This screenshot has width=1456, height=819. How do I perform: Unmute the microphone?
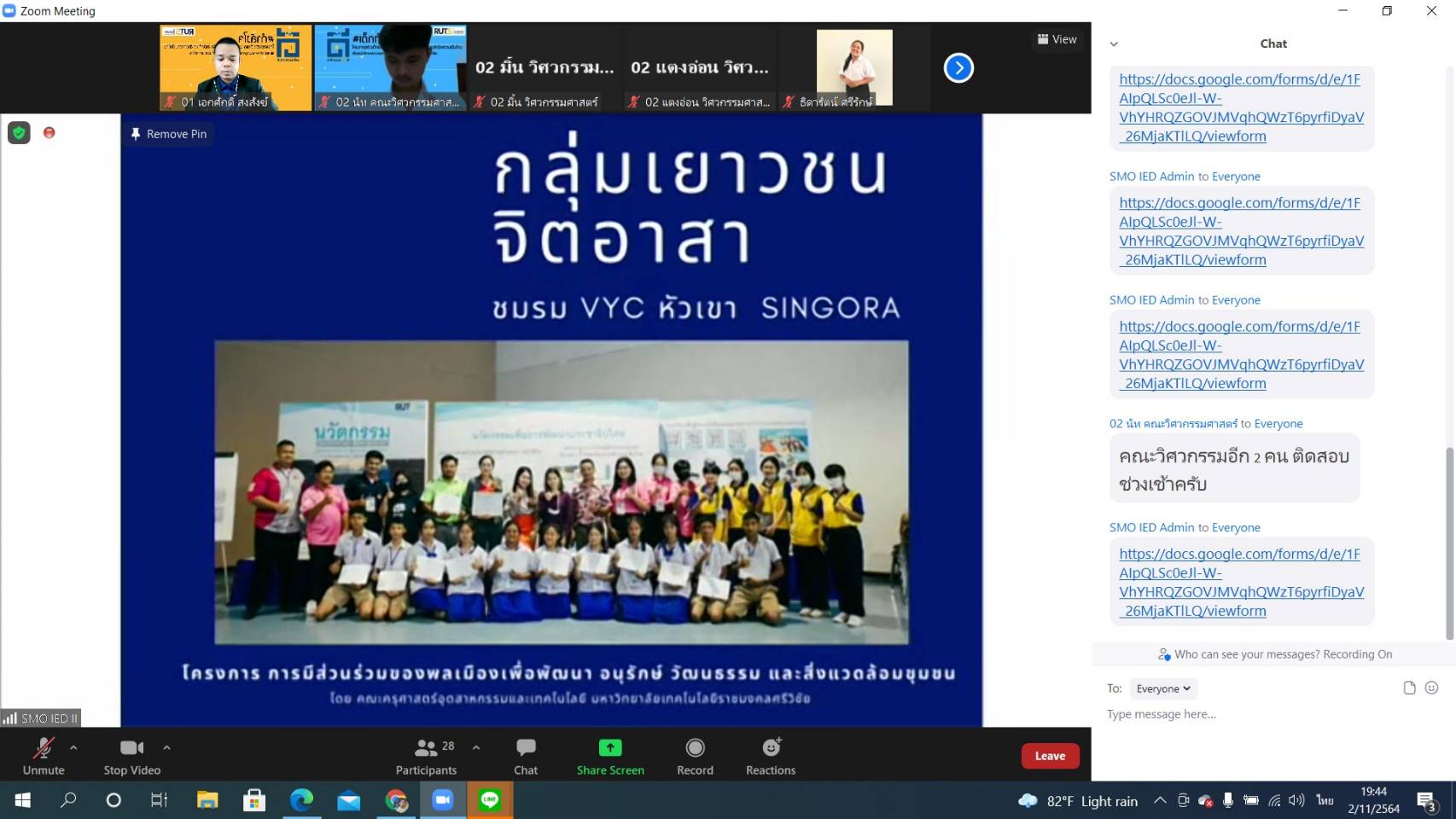(44, 756)
